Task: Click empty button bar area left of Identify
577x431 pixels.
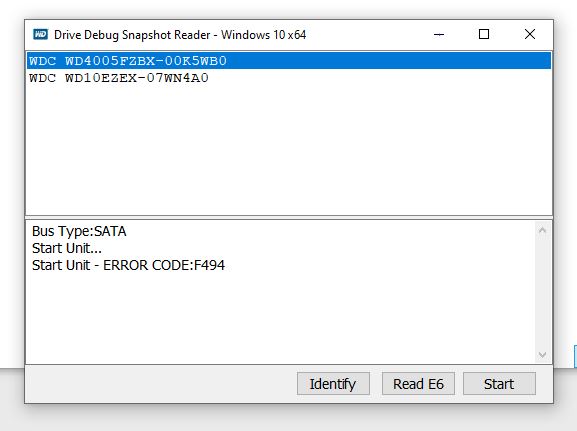Action: coord(160,384)
